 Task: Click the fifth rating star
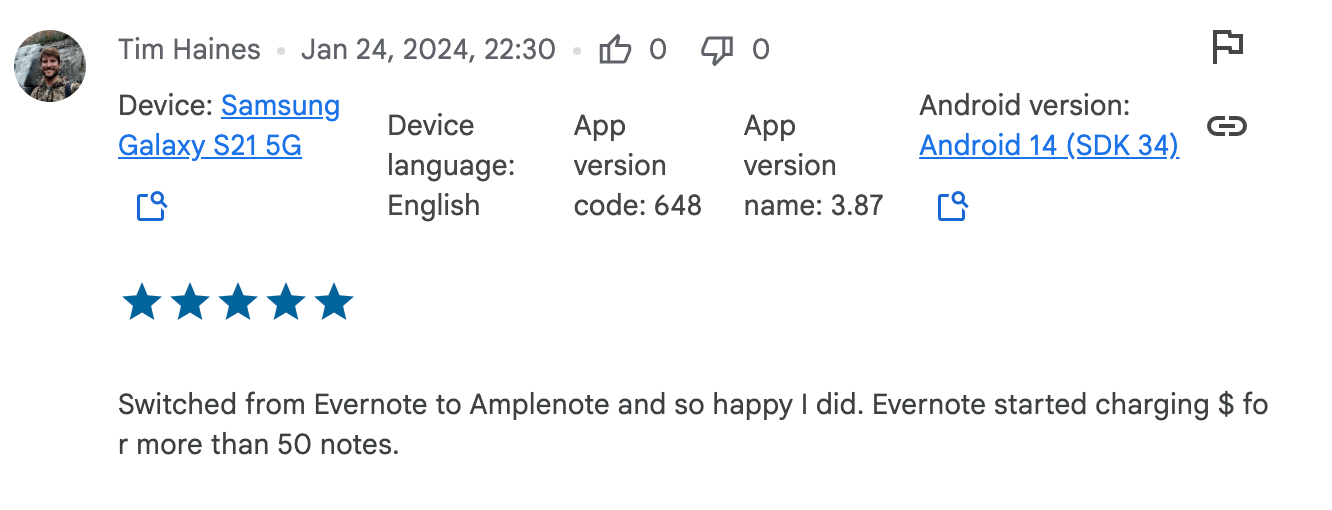click(334, 302)
